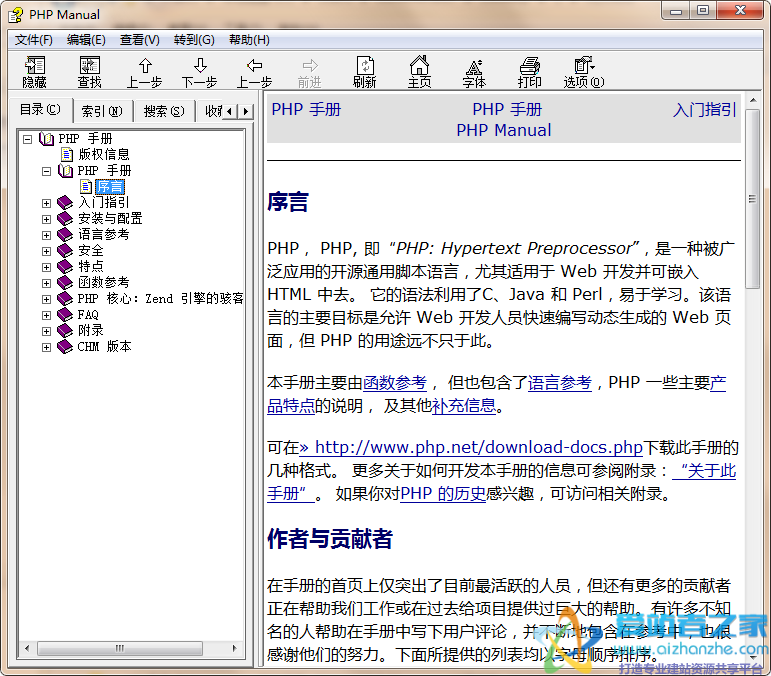Viewport: 771px width, 676px height.
Task: Expand the 语言参考 tree node
Action: (46, 235)
